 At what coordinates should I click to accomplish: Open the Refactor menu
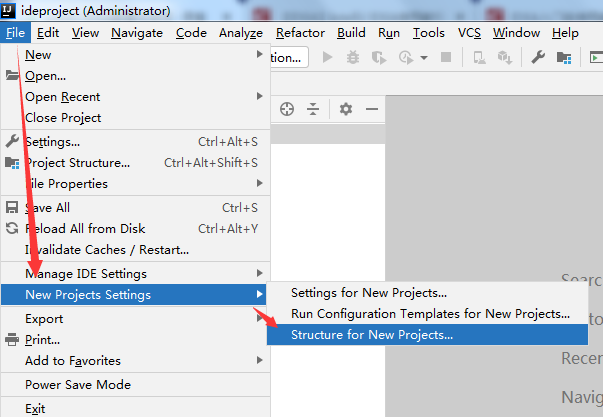tap(300, 33)
